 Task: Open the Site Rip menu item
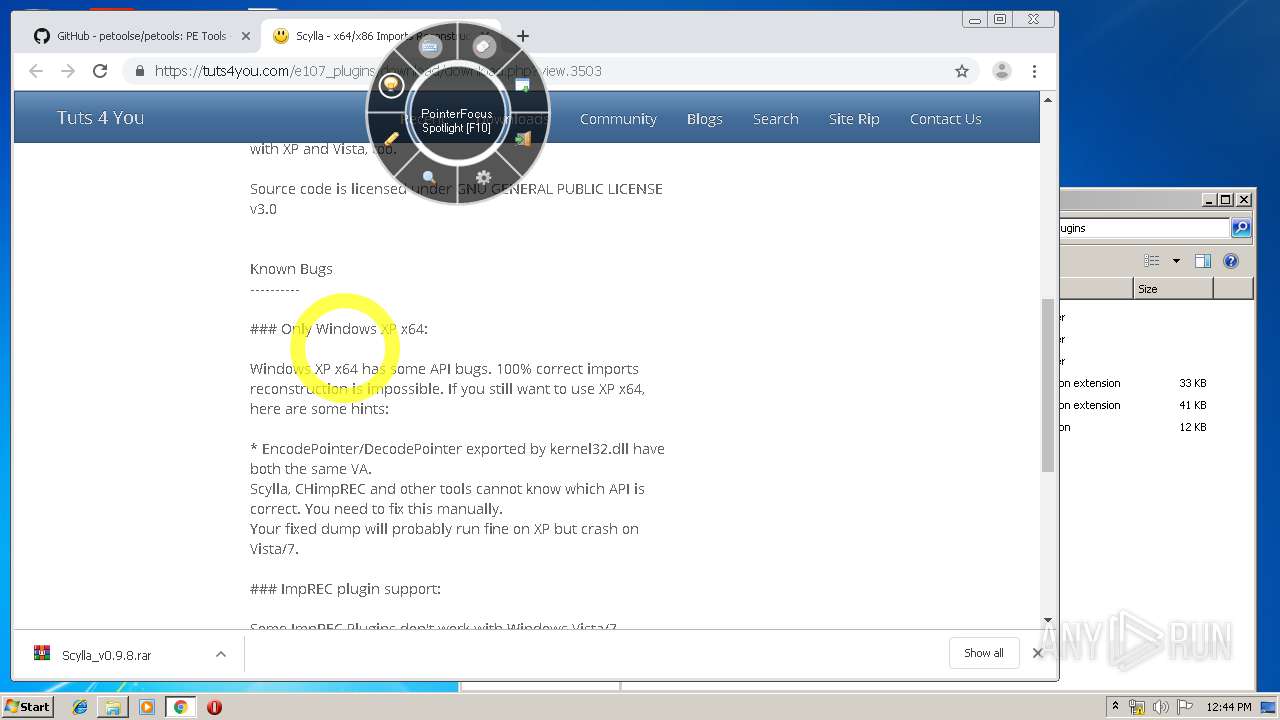854,119
